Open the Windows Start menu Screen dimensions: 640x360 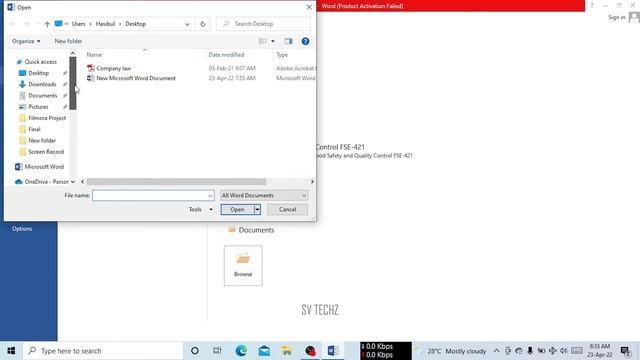coord(11,351)
